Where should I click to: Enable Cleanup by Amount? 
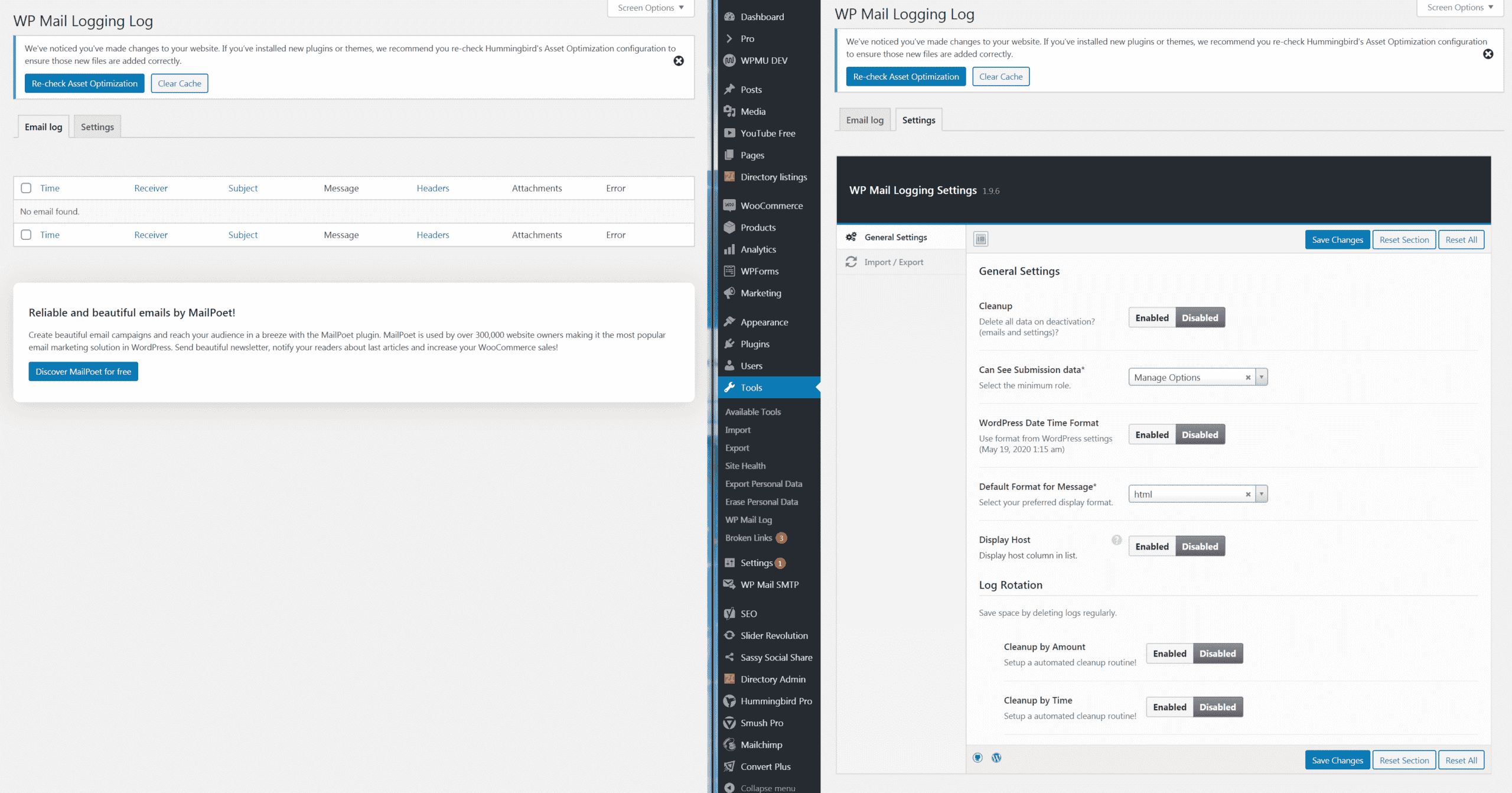(x=1169, y=654)
